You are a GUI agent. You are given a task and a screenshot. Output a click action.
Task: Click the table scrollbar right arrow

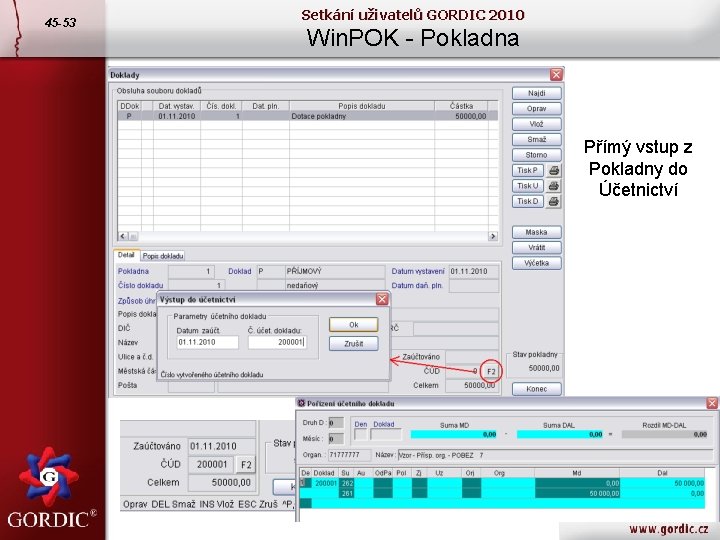[x=493, y=236]
